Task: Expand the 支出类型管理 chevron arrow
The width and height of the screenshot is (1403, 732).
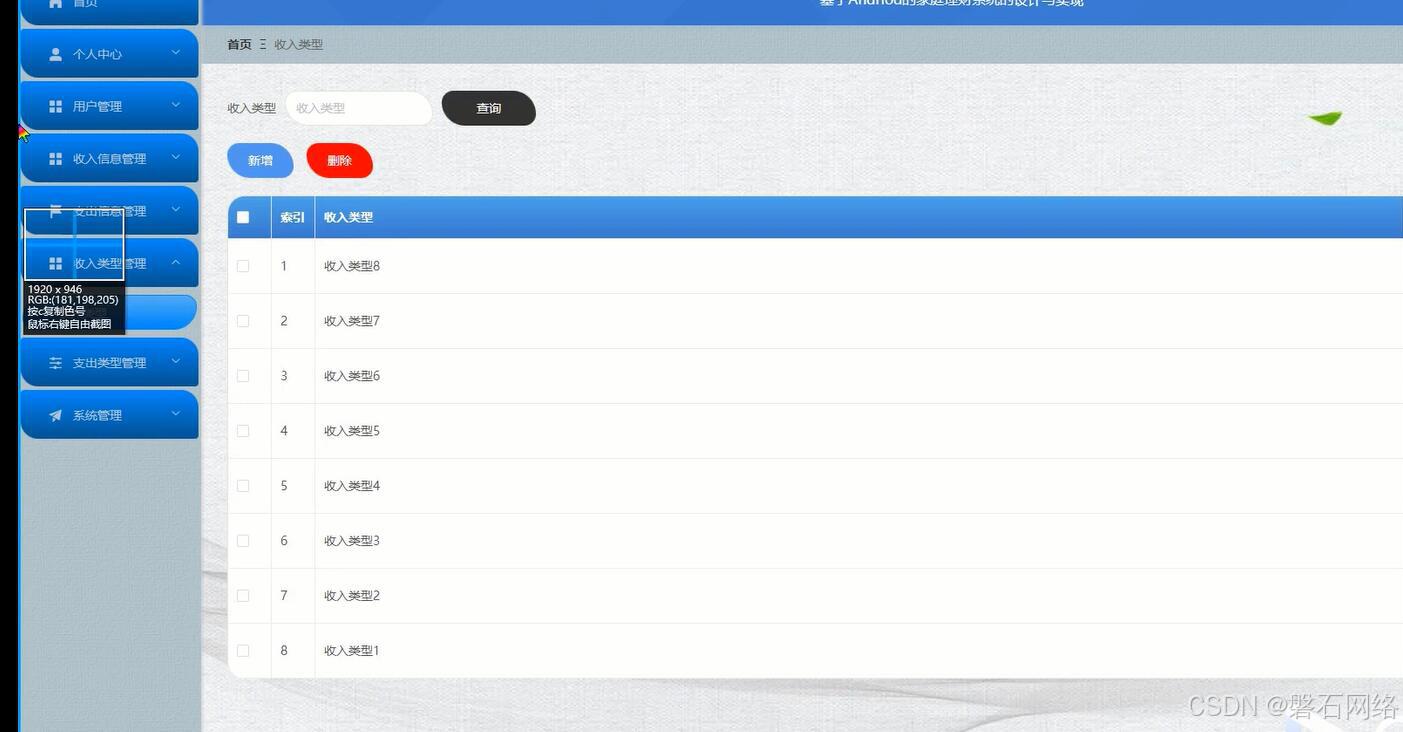Action: tap(176, 361)
